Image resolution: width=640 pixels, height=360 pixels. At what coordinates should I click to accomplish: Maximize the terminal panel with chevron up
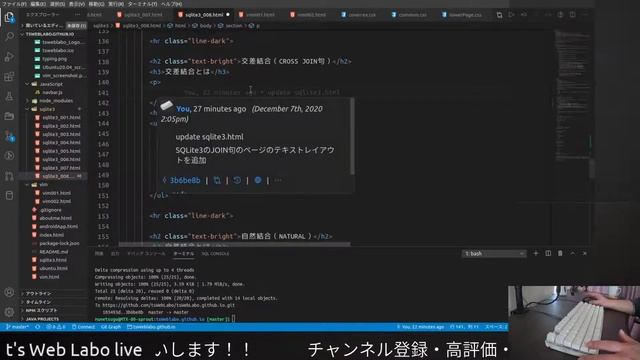pyautogui.click(x=573, y=253)
